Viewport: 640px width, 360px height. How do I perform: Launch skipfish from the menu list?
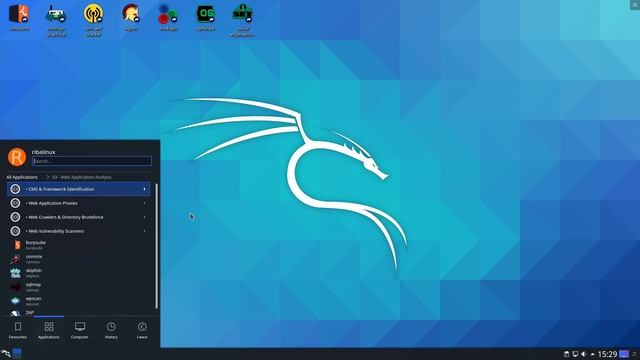point(78,273)
